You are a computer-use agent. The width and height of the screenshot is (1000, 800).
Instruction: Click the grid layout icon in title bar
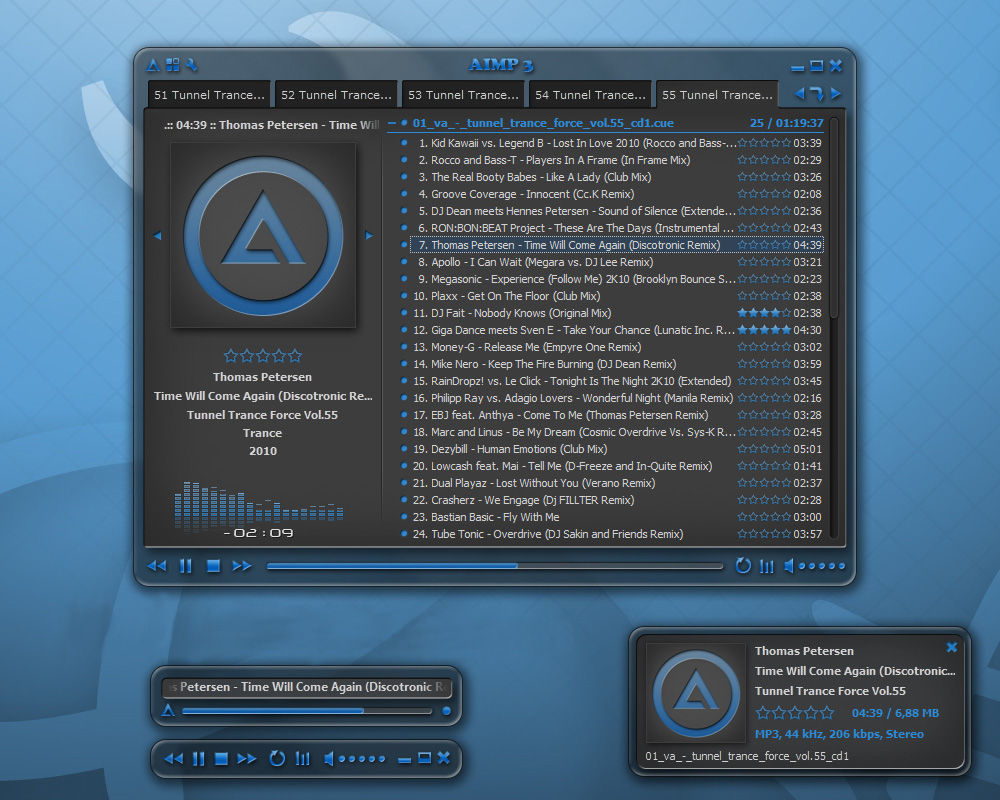tap(173, 66)
